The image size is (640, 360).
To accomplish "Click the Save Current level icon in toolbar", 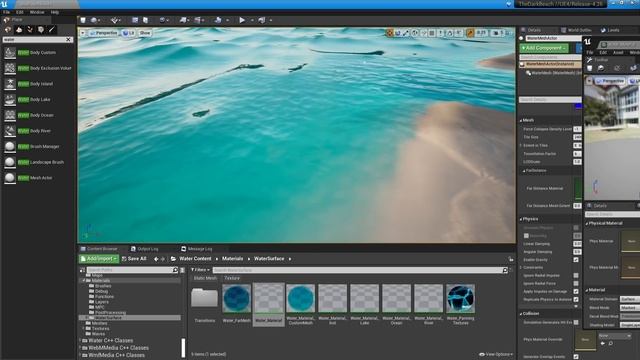I will pyautogui.click(x=83, y=20).
